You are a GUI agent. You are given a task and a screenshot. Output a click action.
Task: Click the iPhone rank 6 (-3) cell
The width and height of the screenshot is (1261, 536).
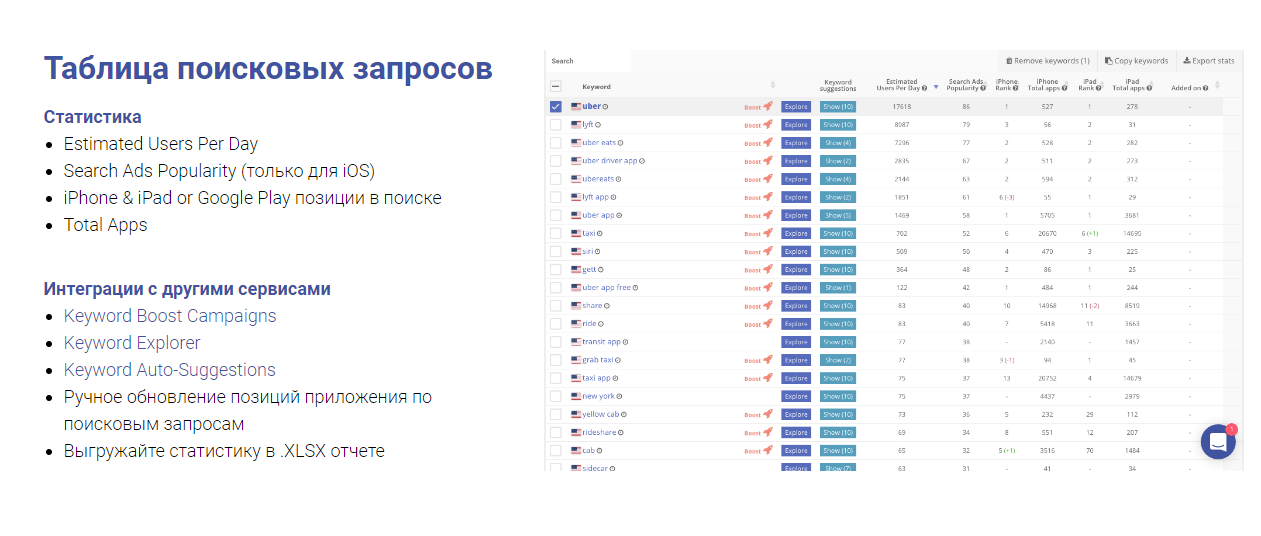pos(1007,197)
